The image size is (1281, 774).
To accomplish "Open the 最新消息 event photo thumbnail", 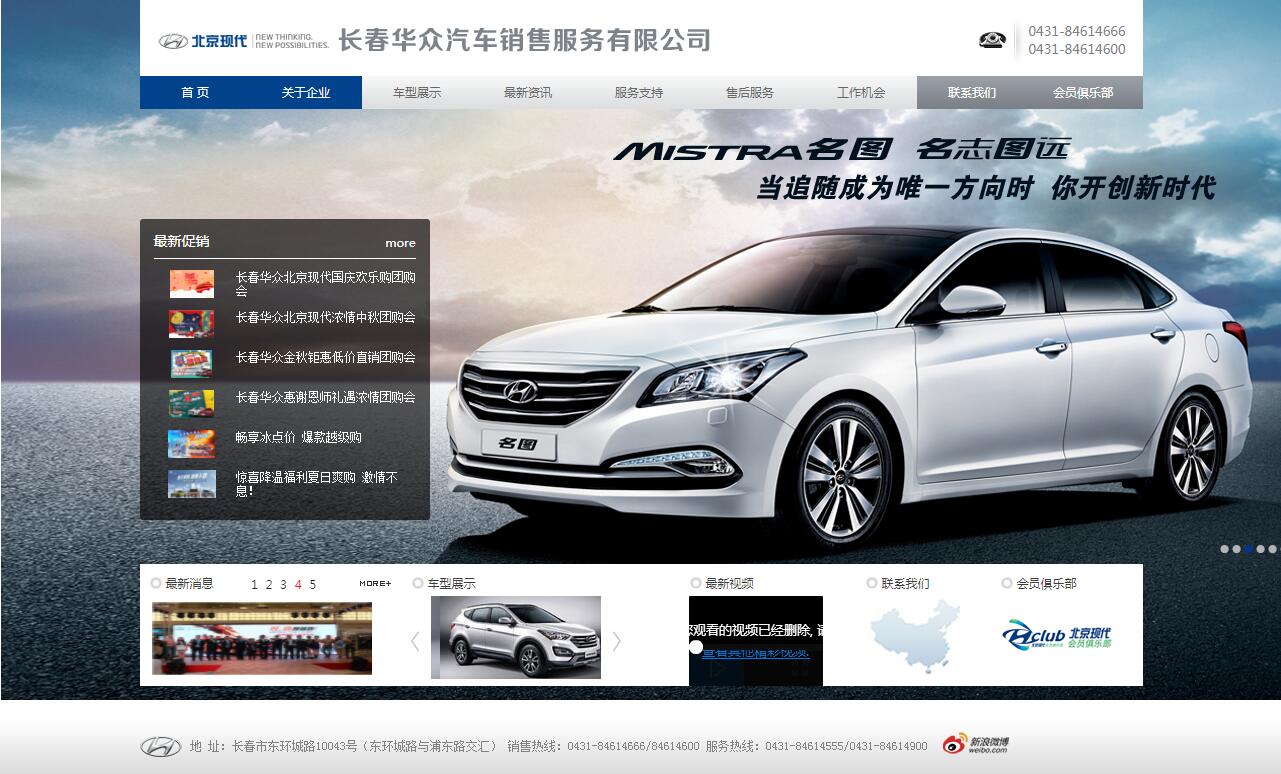I will point(262,638).
